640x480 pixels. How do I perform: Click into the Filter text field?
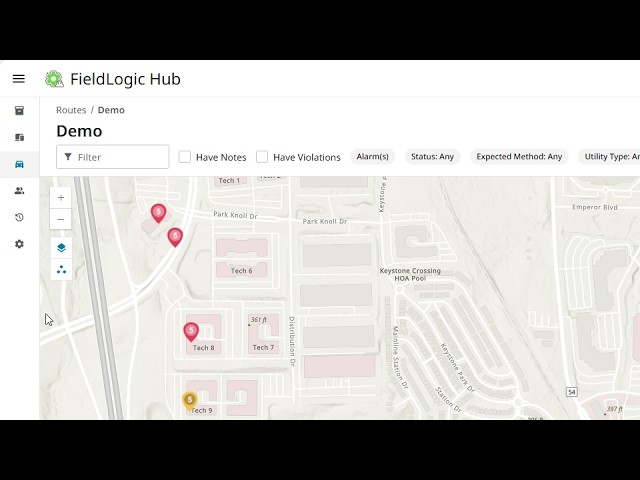[x=113, y=157]
